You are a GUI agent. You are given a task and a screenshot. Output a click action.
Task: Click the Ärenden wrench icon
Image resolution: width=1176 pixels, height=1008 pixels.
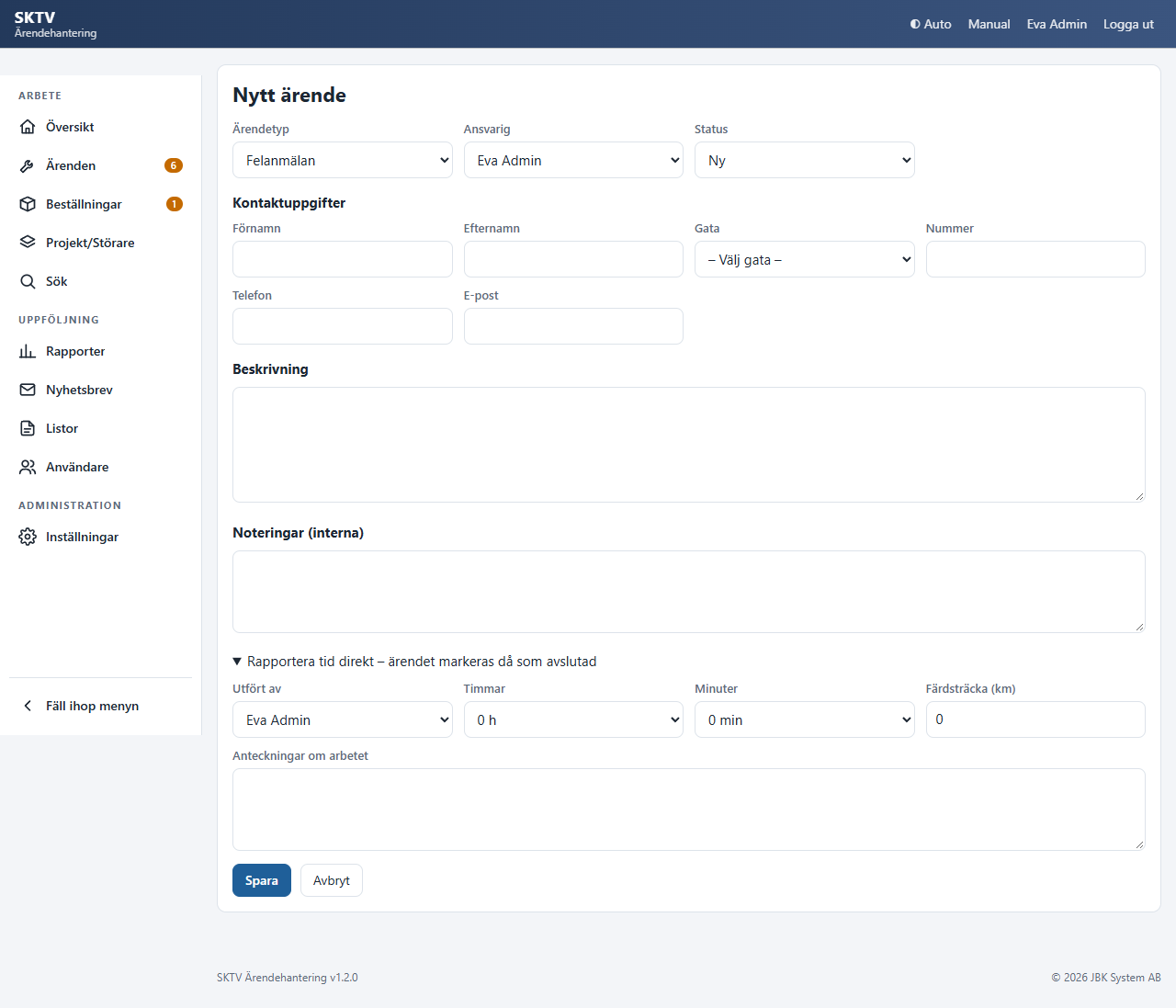28,165
